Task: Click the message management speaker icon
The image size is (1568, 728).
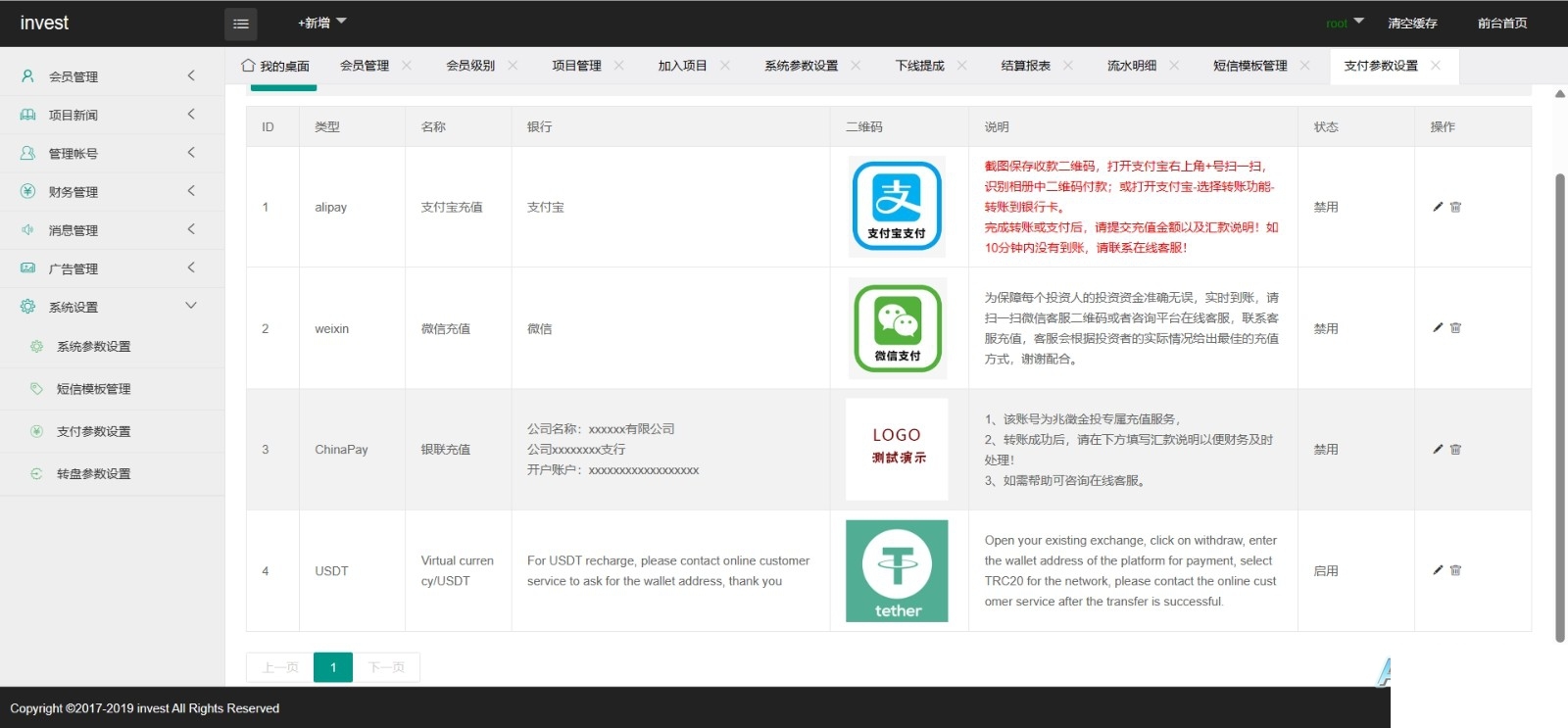Action: (27, 229)
